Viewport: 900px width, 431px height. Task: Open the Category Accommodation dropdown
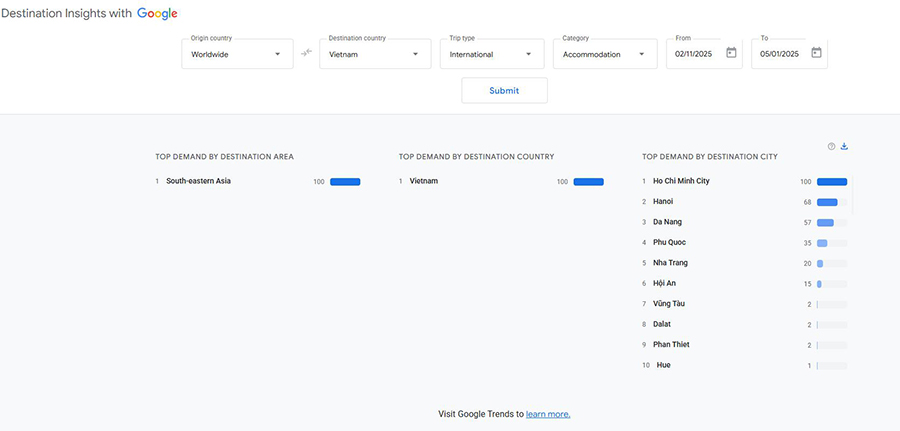(605, 54)
